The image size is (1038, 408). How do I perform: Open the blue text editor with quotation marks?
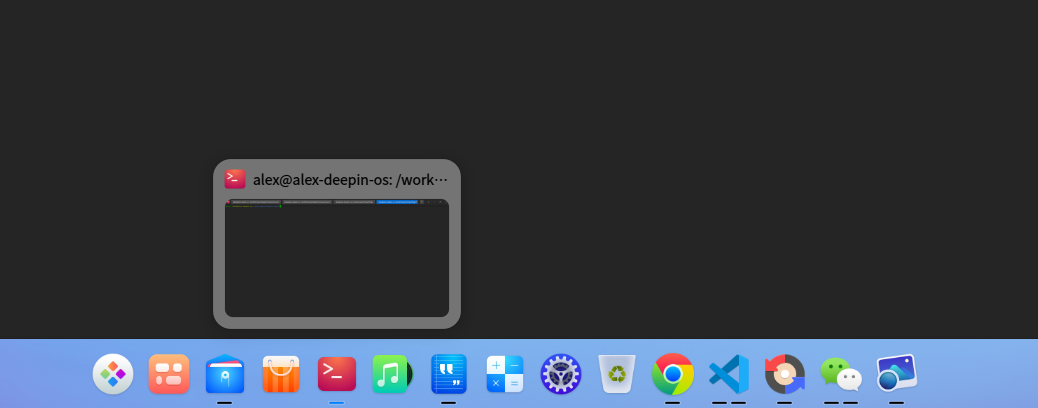click(449, 374)
